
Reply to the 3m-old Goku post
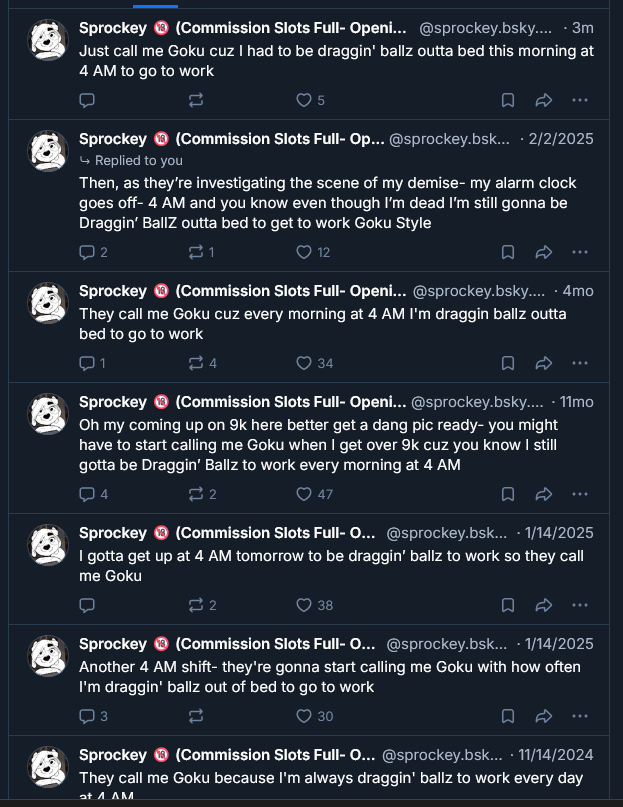[x=87, y=100]
